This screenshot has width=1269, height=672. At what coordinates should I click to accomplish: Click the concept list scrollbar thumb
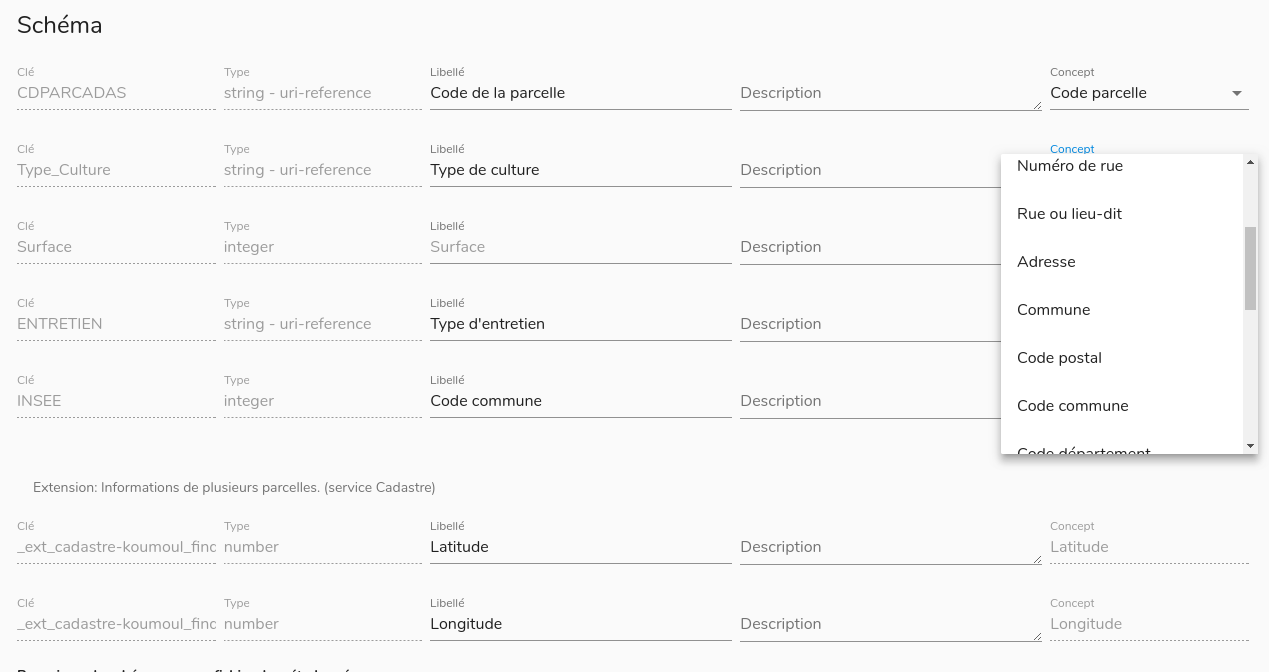point(1250,268)
